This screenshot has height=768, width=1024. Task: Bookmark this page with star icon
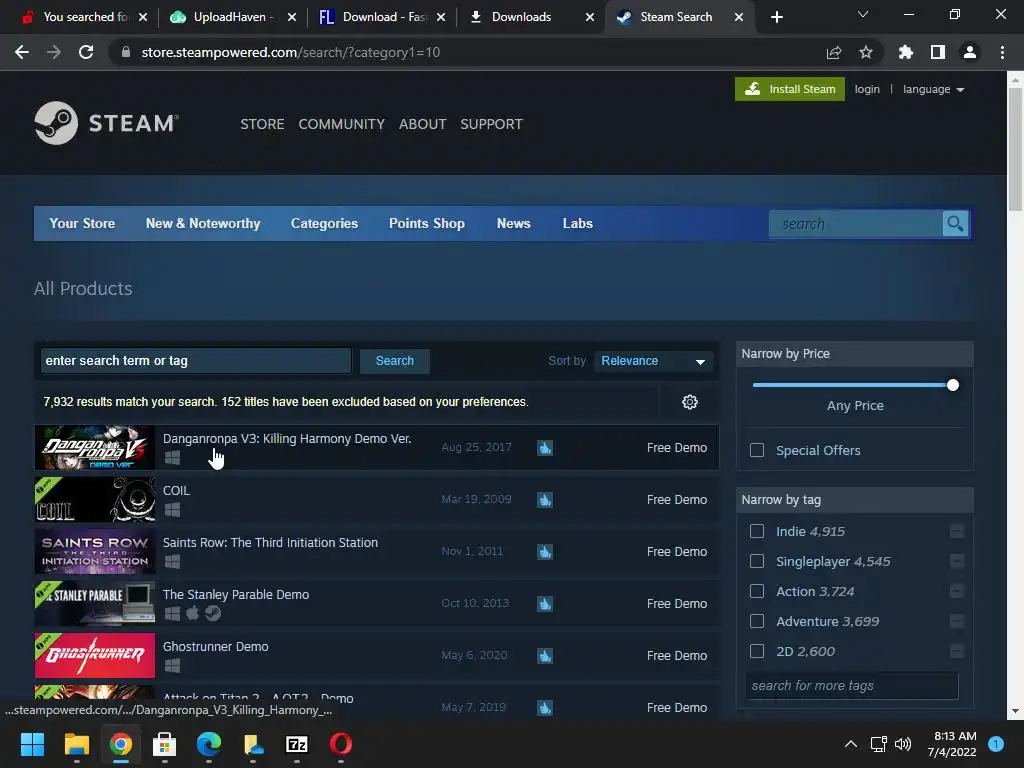866,52
